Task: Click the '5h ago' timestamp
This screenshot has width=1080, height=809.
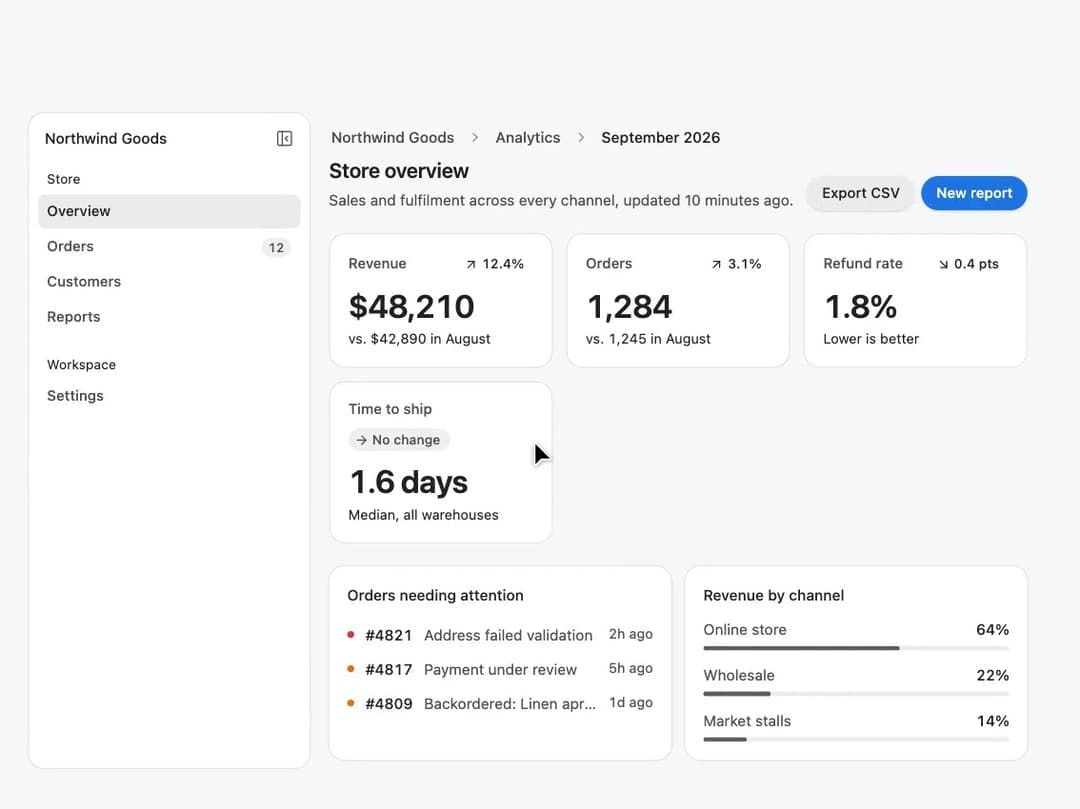Action: (x=631, y=669)
